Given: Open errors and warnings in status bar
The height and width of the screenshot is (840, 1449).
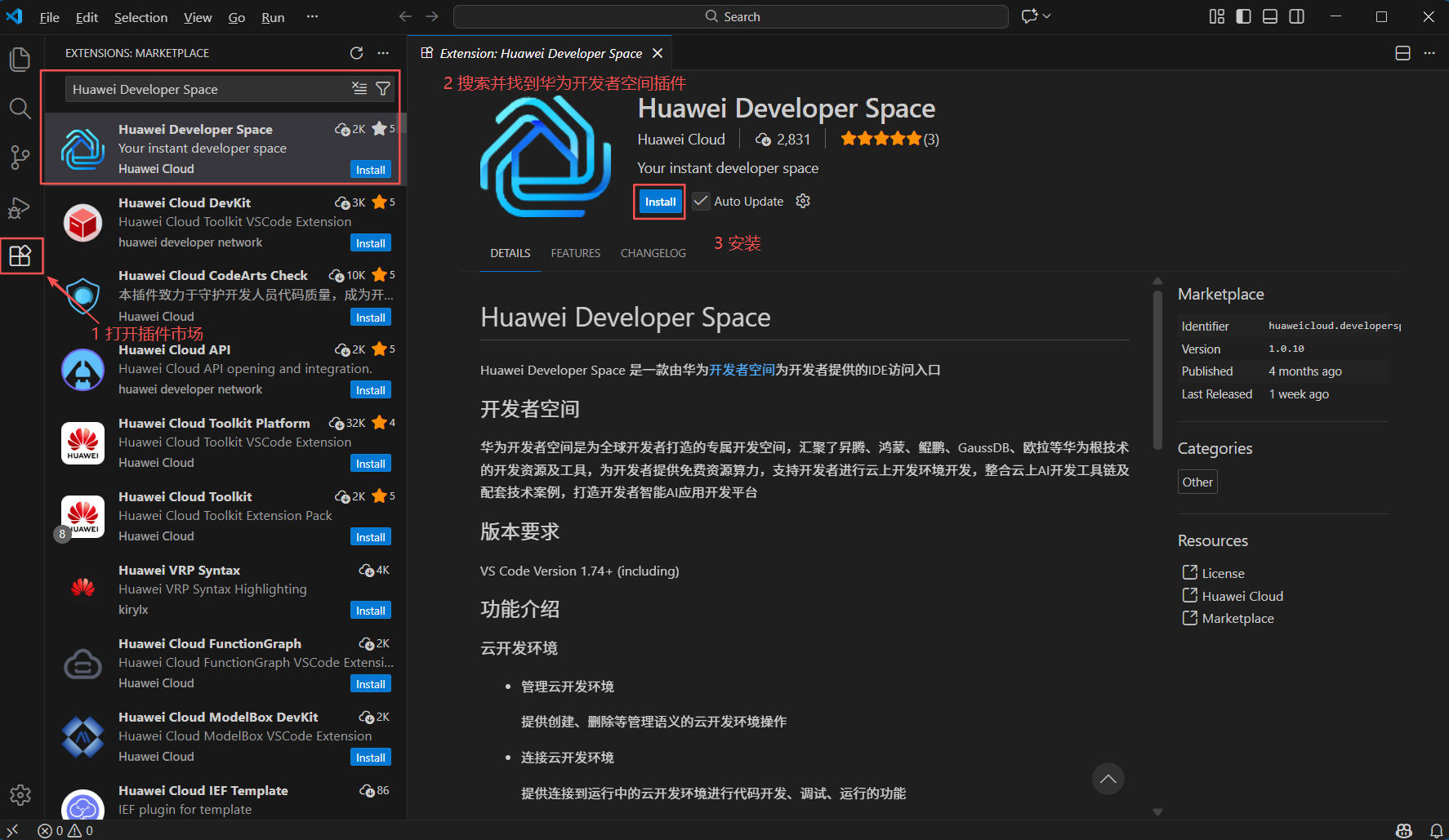Looking at the screenshot, I should (x=65, y=830).
